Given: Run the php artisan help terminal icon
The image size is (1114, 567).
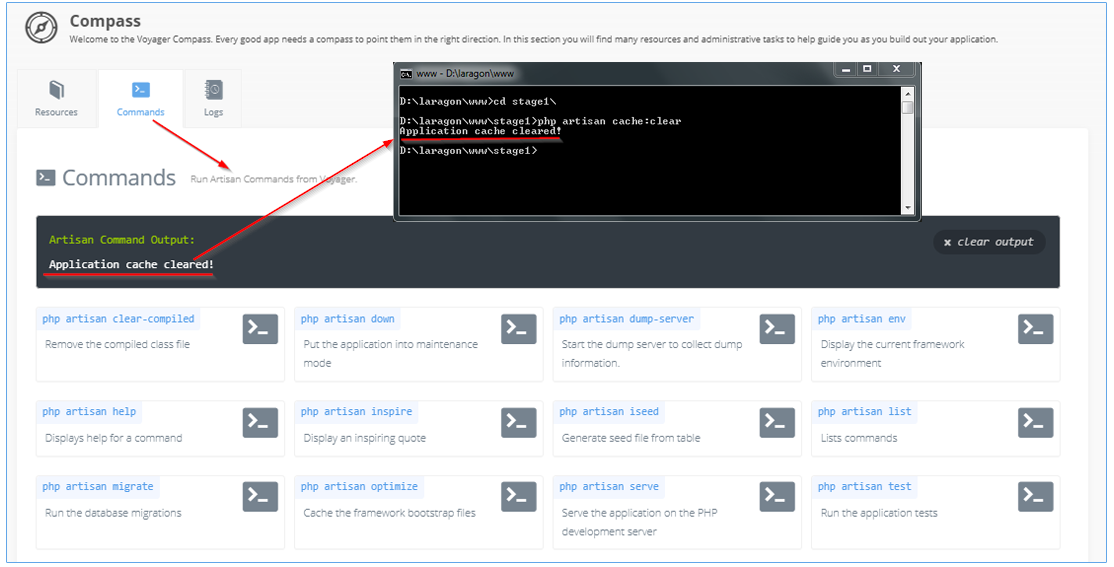Looking at the screenshot, I should pos(260,422).
